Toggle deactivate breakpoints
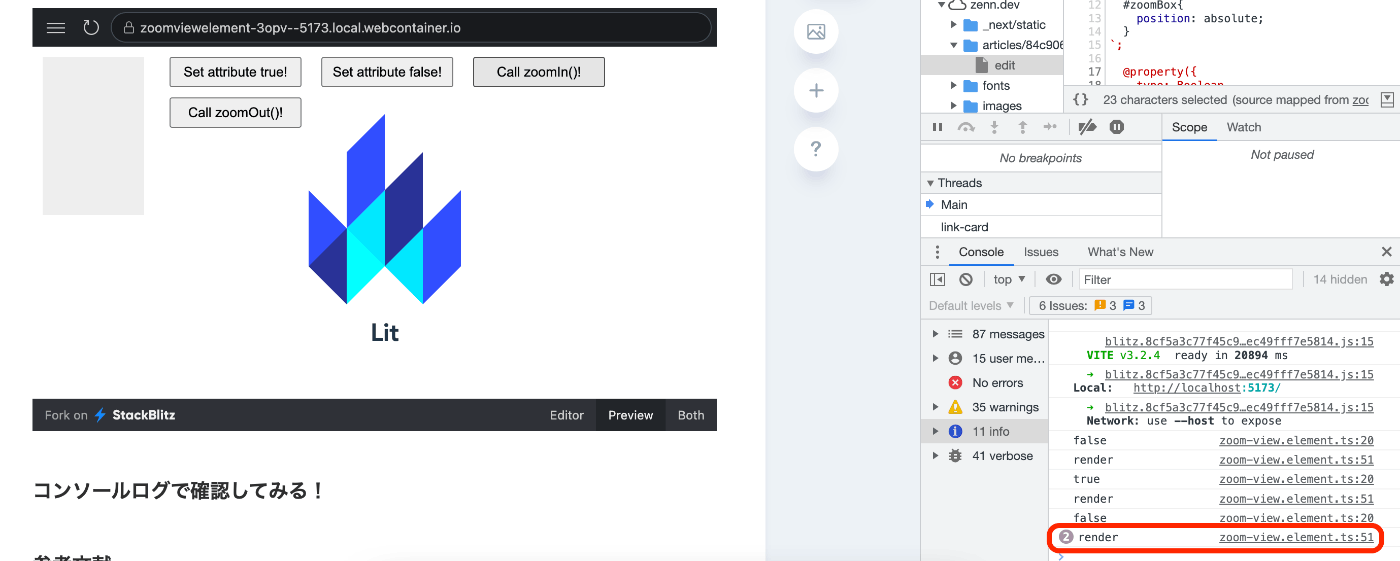The height and width of the screenshot is (561, 1400). [1088, 127]
